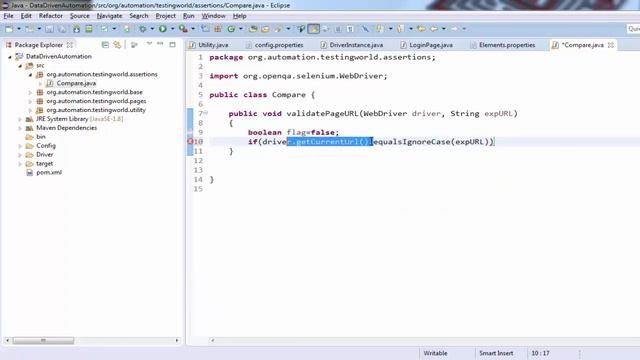Viewport: 640px width, 360px height.
Task: Open the Window menu
Action: click(213, 16)
